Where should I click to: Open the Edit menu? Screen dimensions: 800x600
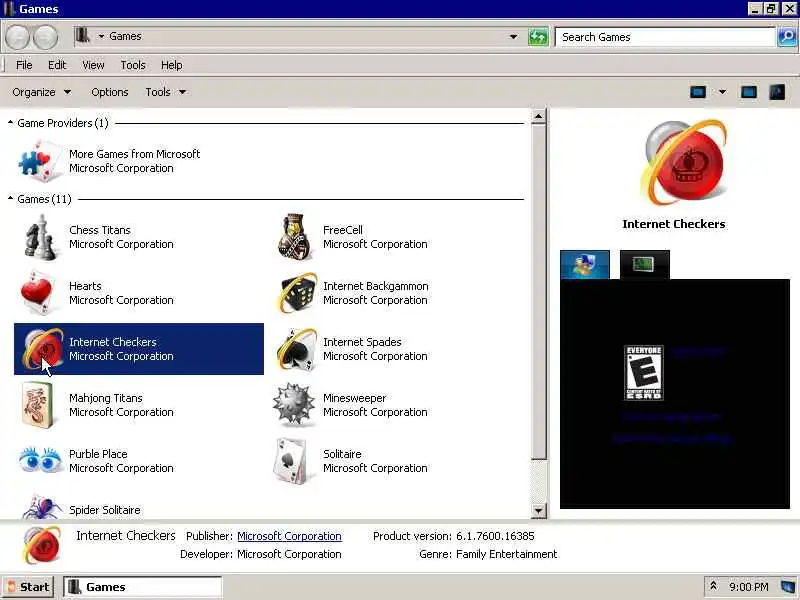(57, 65)
